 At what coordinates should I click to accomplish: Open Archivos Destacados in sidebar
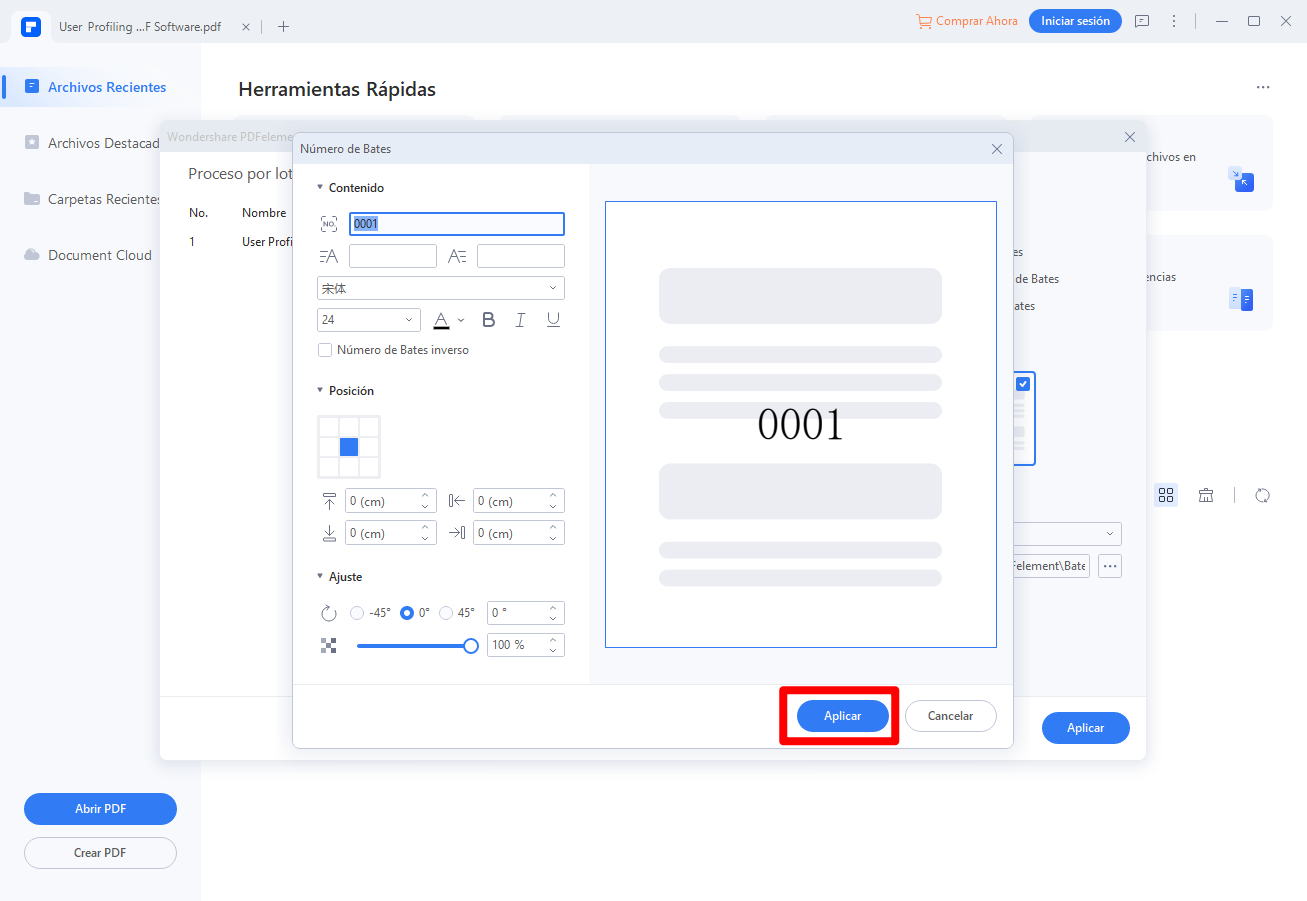91,143
